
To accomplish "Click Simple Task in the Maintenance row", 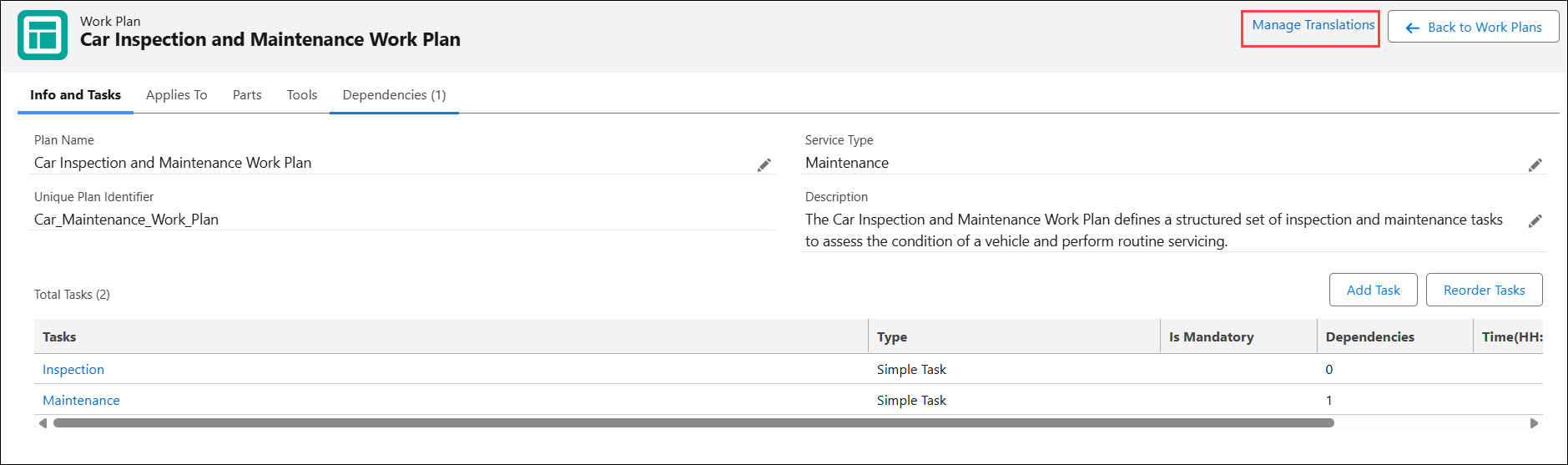I will 911,400.
